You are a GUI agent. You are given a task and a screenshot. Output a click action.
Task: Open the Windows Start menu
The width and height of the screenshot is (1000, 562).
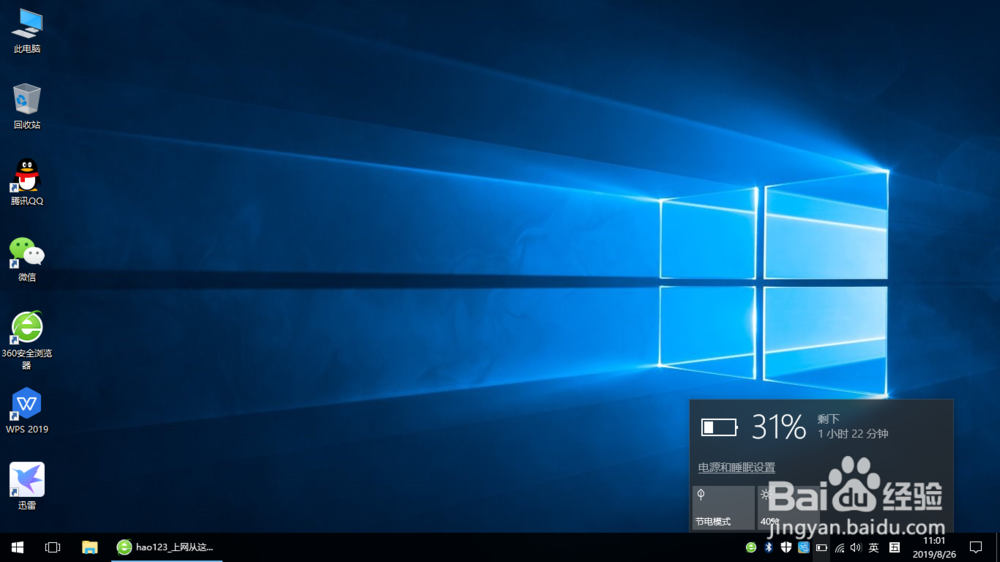(x=17, y=547)
